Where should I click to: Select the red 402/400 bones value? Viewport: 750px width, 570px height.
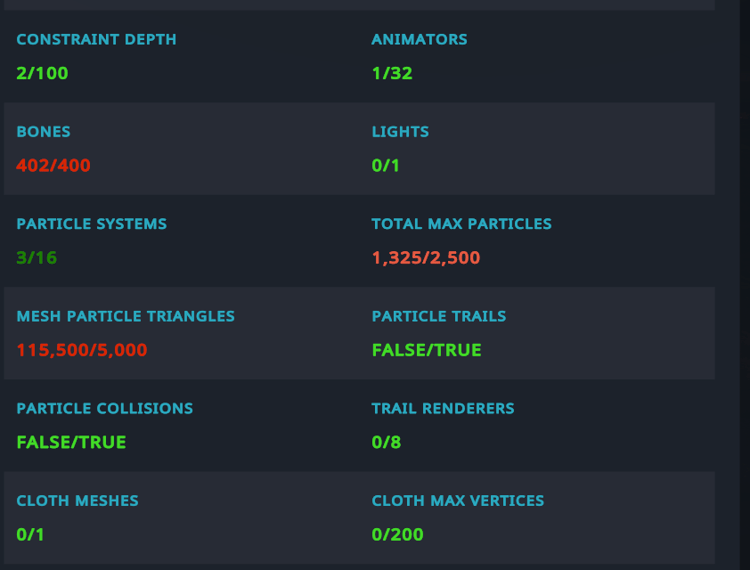pyautogui.click(x=53, y=166)
